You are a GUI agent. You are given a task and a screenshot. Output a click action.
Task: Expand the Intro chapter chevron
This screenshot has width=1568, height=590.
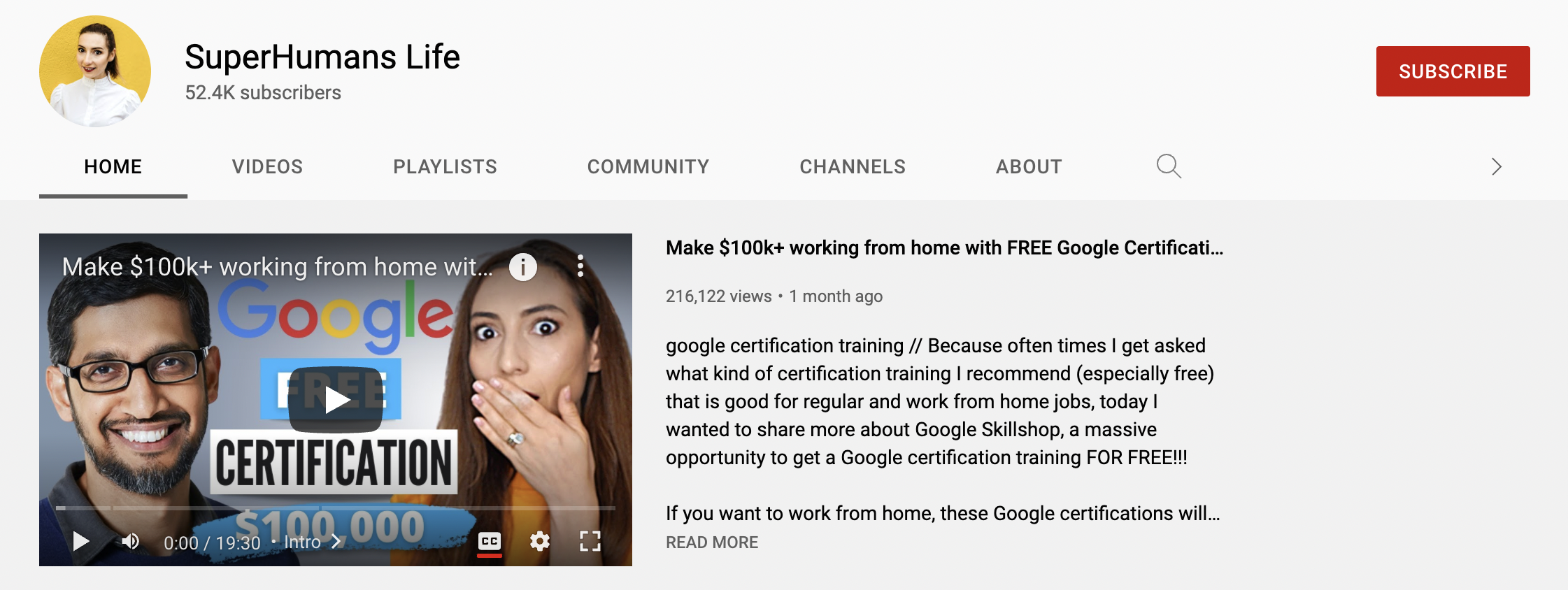(x=336, y=542)
